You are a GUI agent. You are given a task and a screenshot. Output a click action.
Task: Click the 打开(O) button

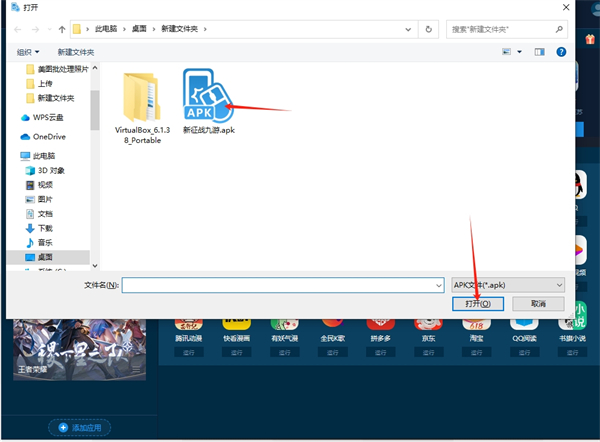point(478,304)
